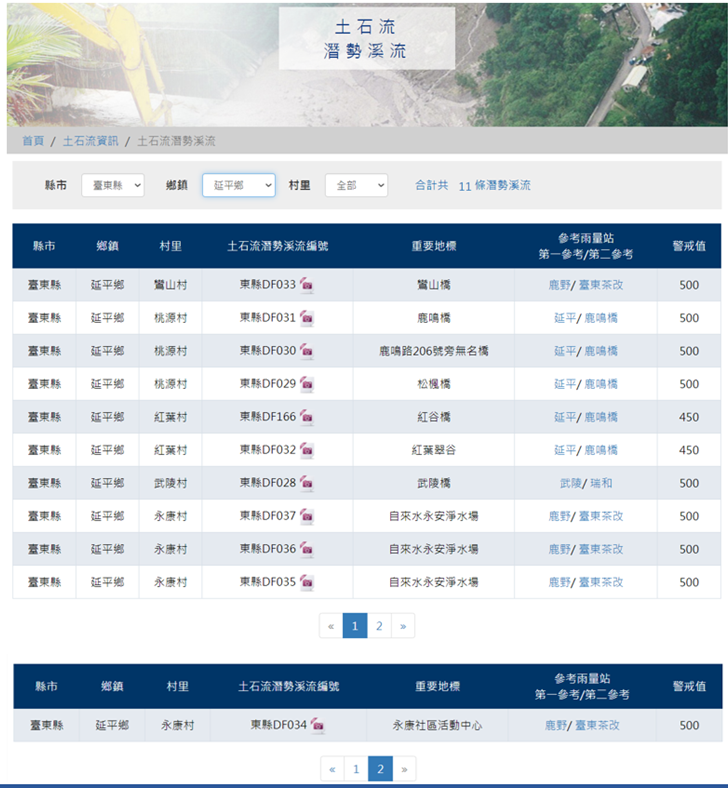Click landmark 紅葉翠谷
This screenshot has width=728, height=788.
[x=434, y=450]
